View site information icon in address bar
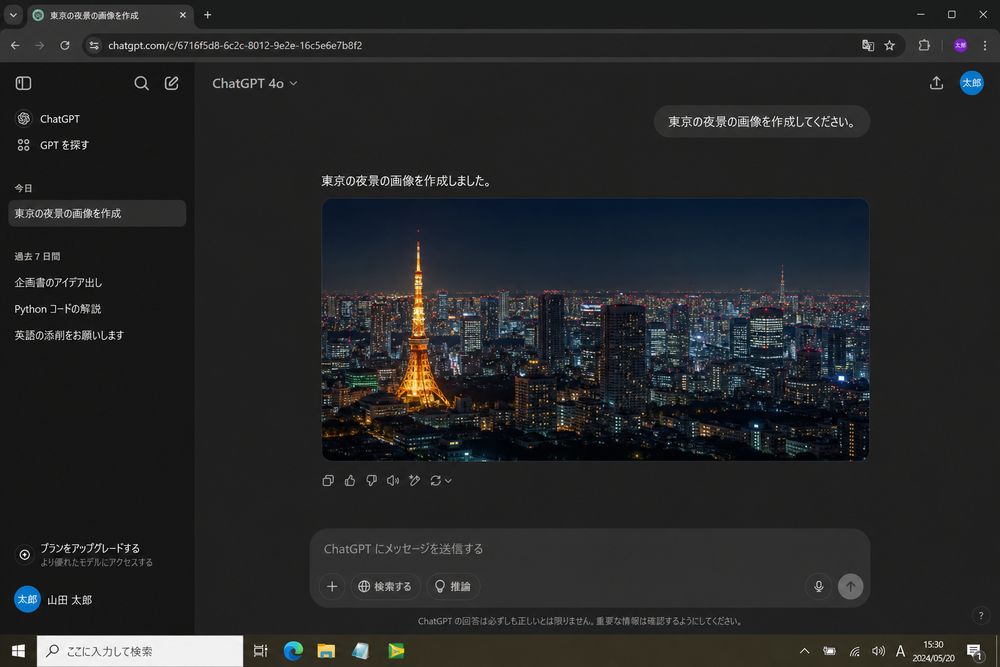The image size is (1000, 667). [94, 45]
